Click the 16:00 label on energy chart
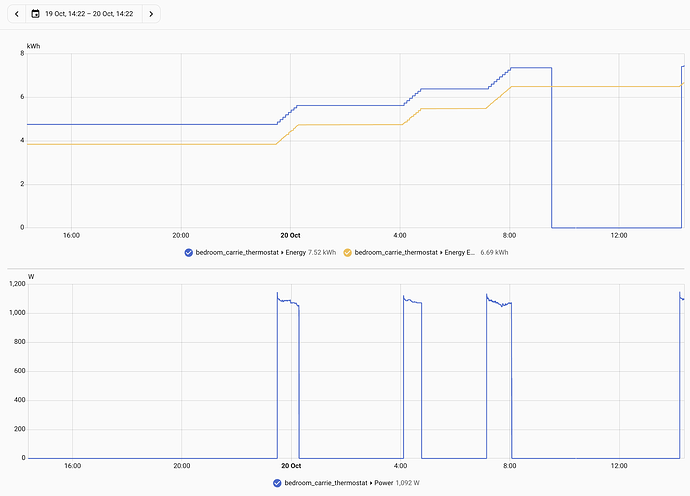690x496 pixels. (71, 235)
